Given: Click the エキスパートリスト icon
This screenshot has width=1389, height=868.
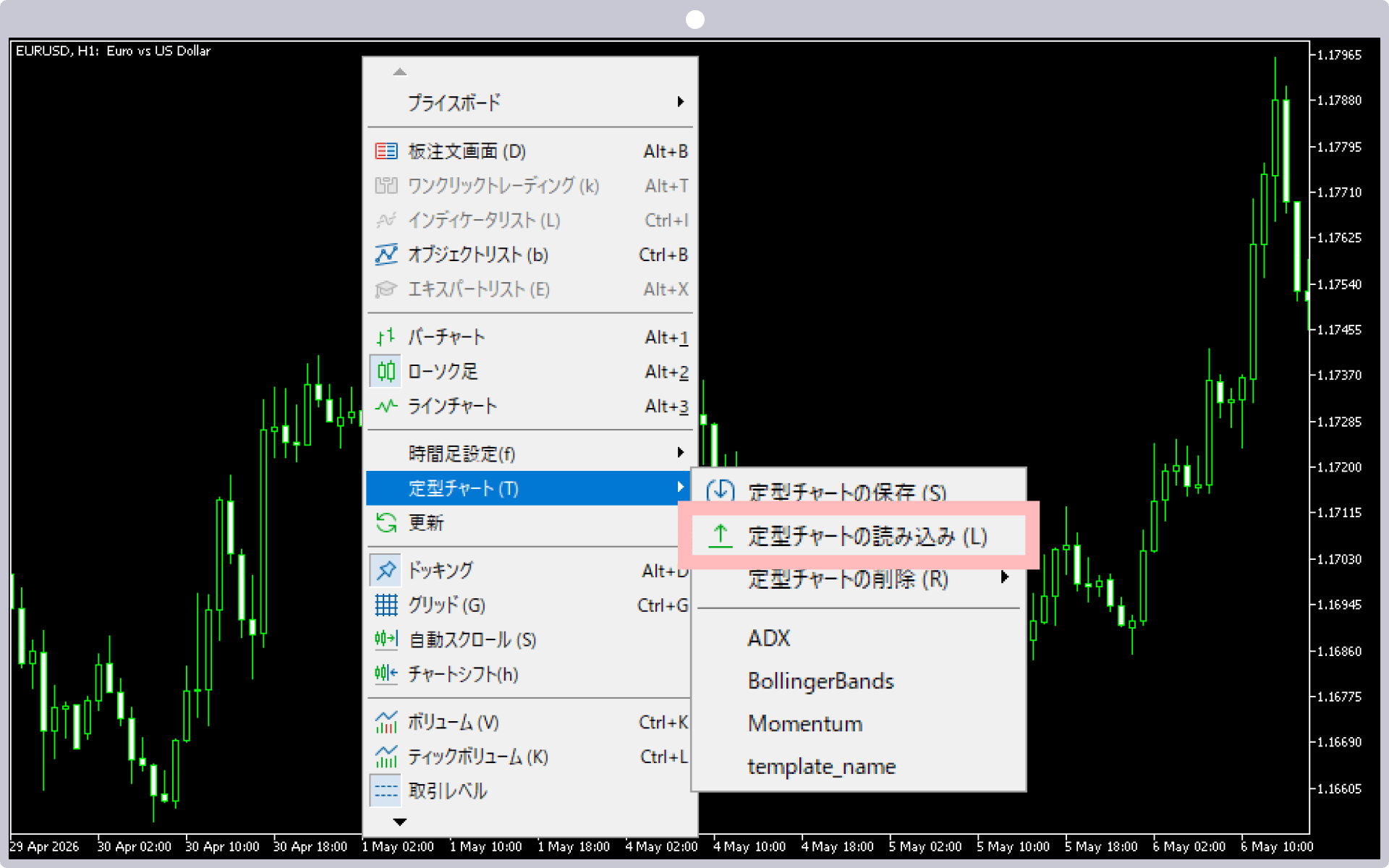Looking at the screenshot, I should 386,289.
